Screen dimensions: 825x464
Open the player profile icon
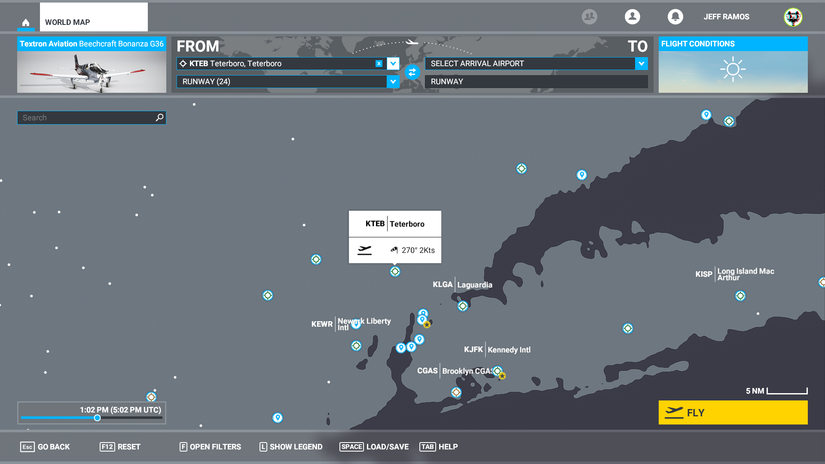click(x=632, y=17)
